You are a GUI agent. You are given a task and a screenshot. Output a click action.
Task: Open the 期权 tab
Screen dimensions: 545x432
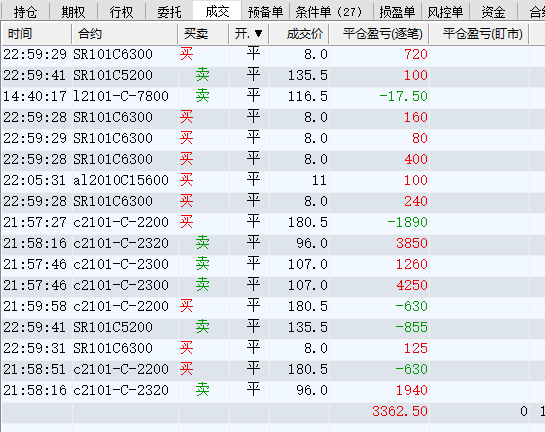pos(73,12)
